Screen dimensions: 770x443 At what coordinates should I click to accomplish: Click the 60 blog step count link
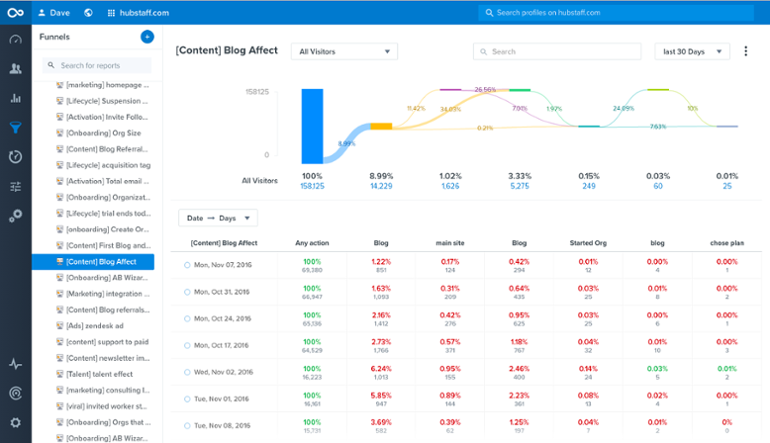[x=658, y=186]
